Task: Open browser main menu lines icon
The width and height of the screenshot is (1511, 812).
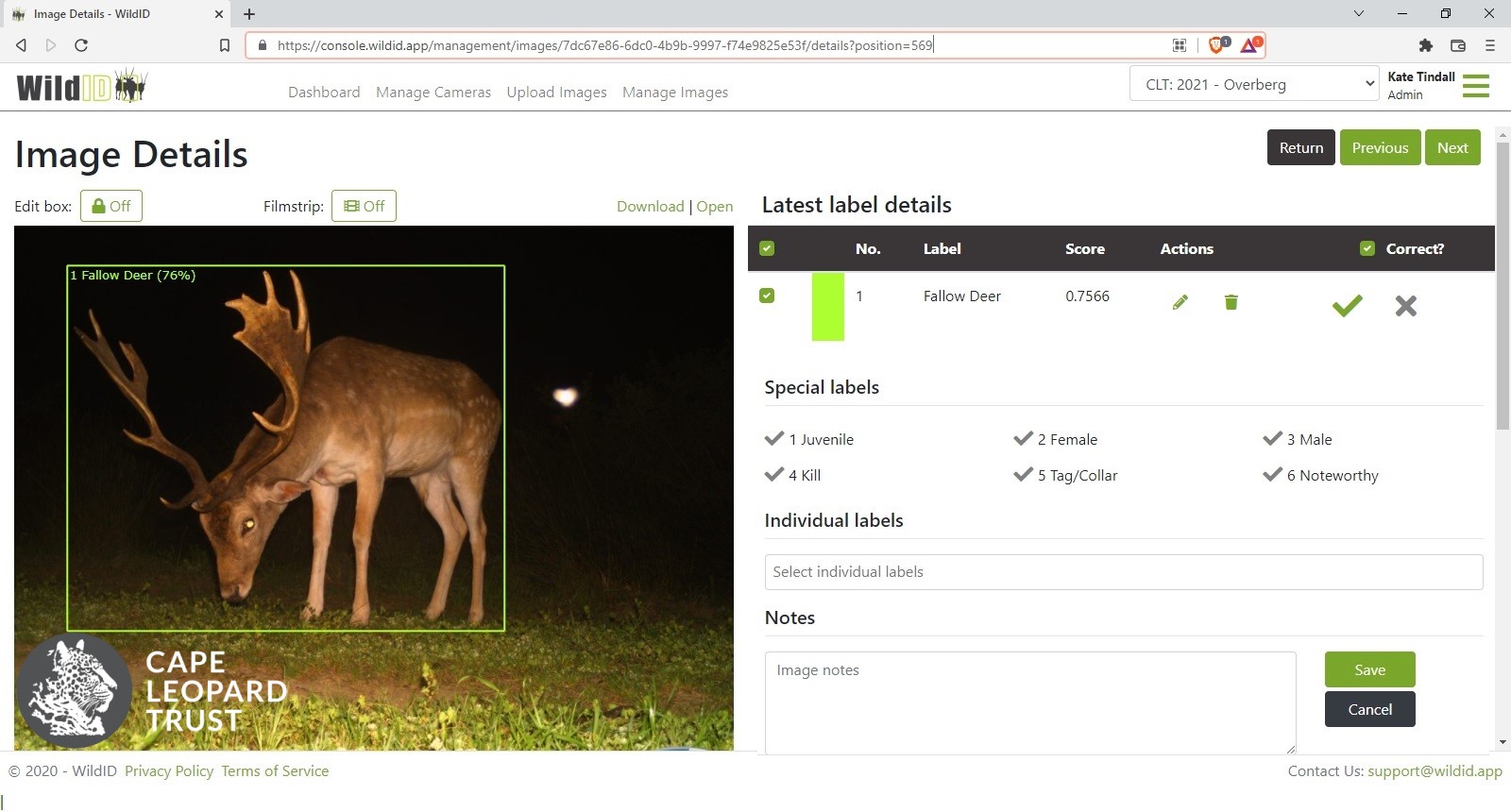Action: coord(1490,44)
